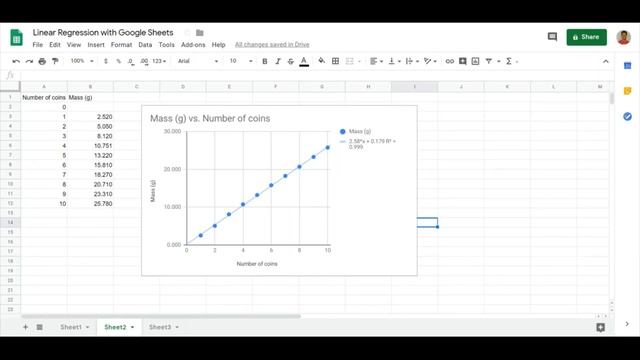Click the merge cells icon
The image size is (640, 360).
click(x=349, y=61)
